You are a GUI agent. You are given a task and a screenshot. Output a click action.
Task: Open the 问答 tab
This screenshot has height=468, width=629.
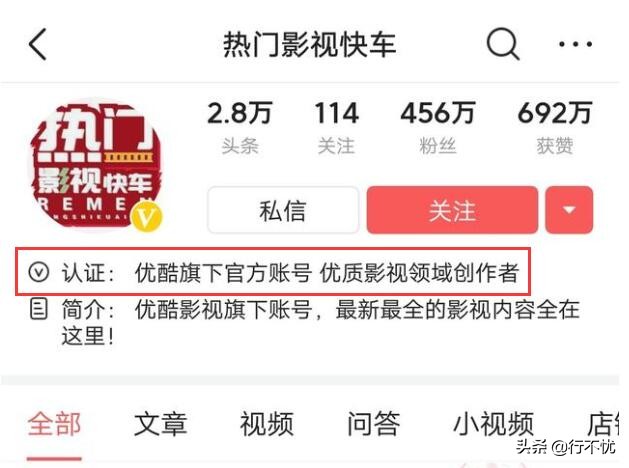(373, 423)
